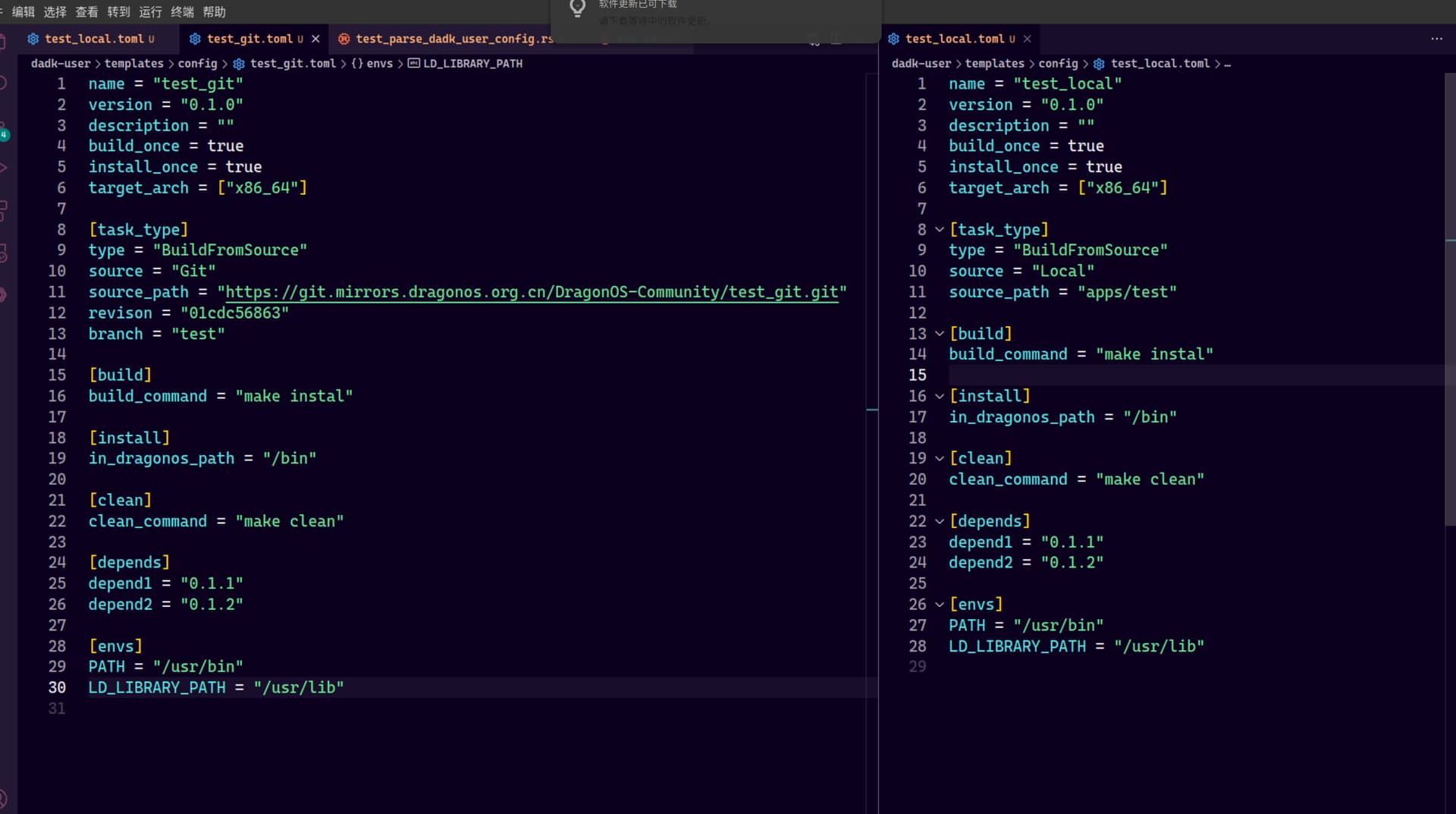Click the software update lightbulb notification icon
This screenshot has height=814, width=1456.
[x=578, y=8]
